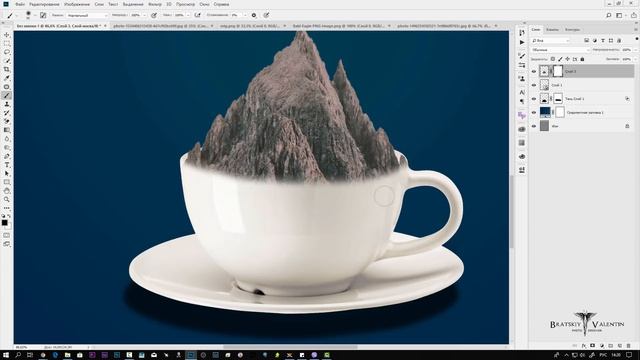Select the blue fill layer thumbnail

click(x=545, y=112)
